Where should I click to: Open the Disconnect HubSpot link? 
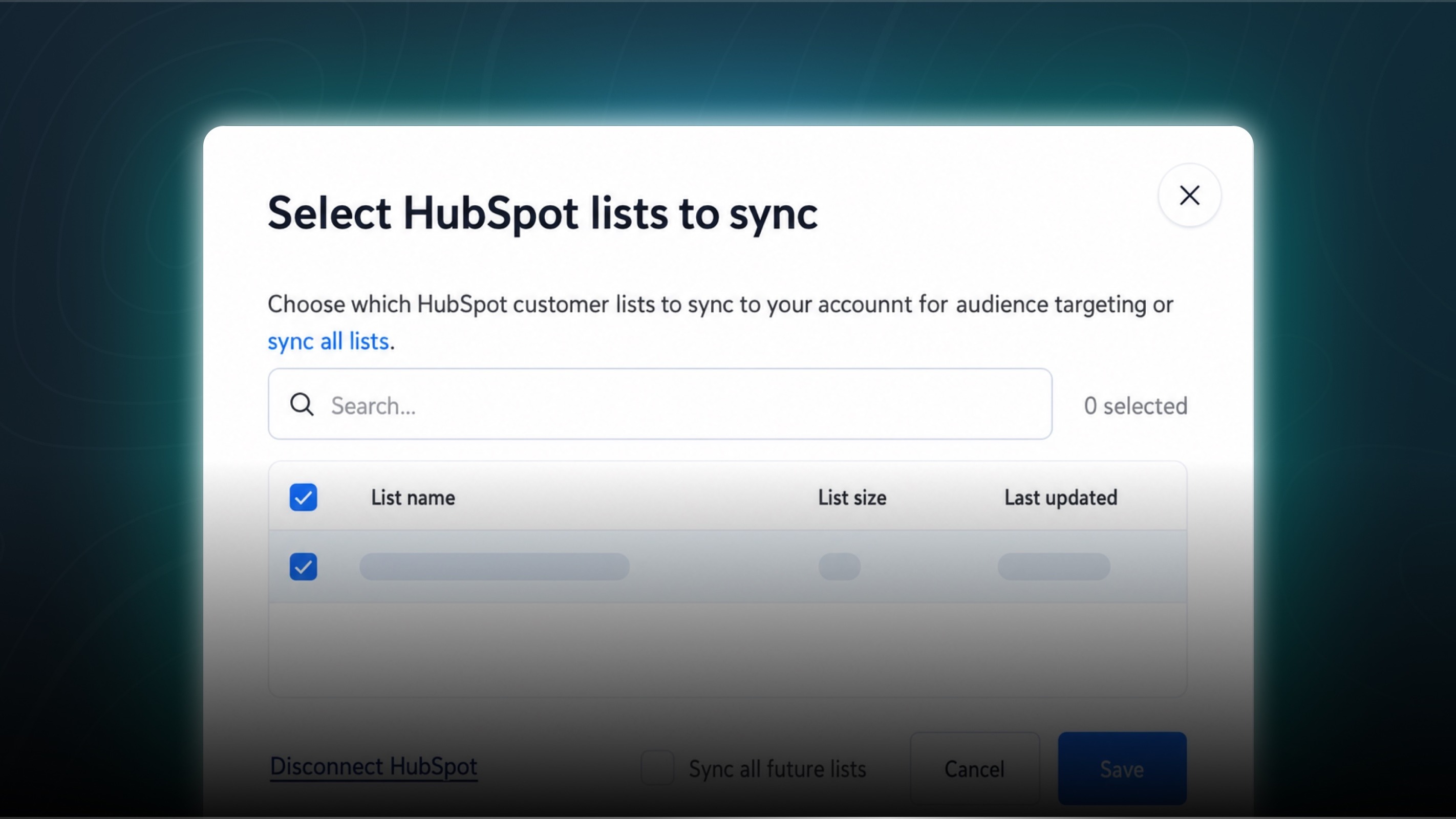coord(374,767)
